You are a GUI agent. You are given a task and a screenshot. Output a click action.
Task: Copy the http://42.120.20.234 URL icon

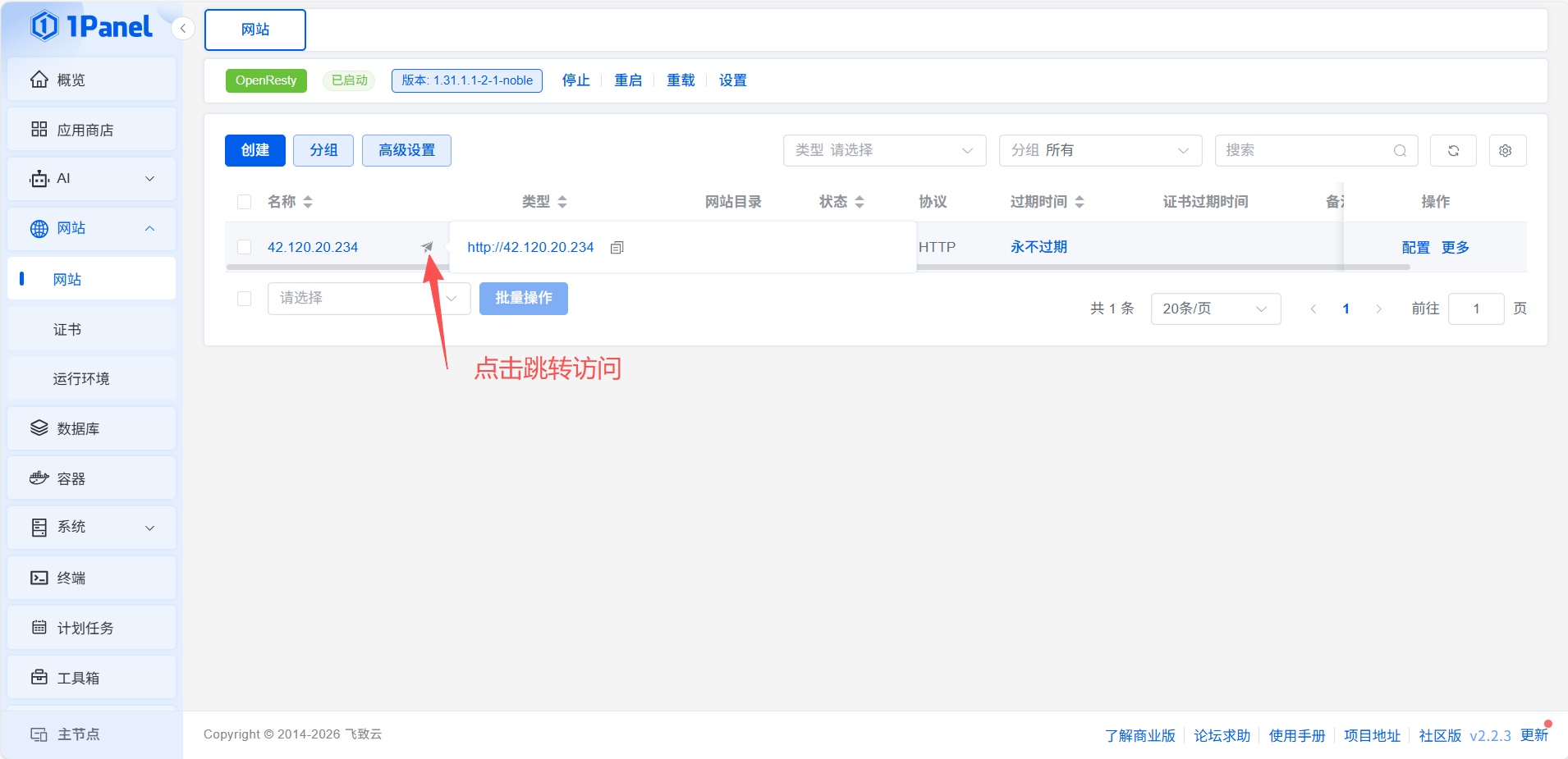coord(617,247)
